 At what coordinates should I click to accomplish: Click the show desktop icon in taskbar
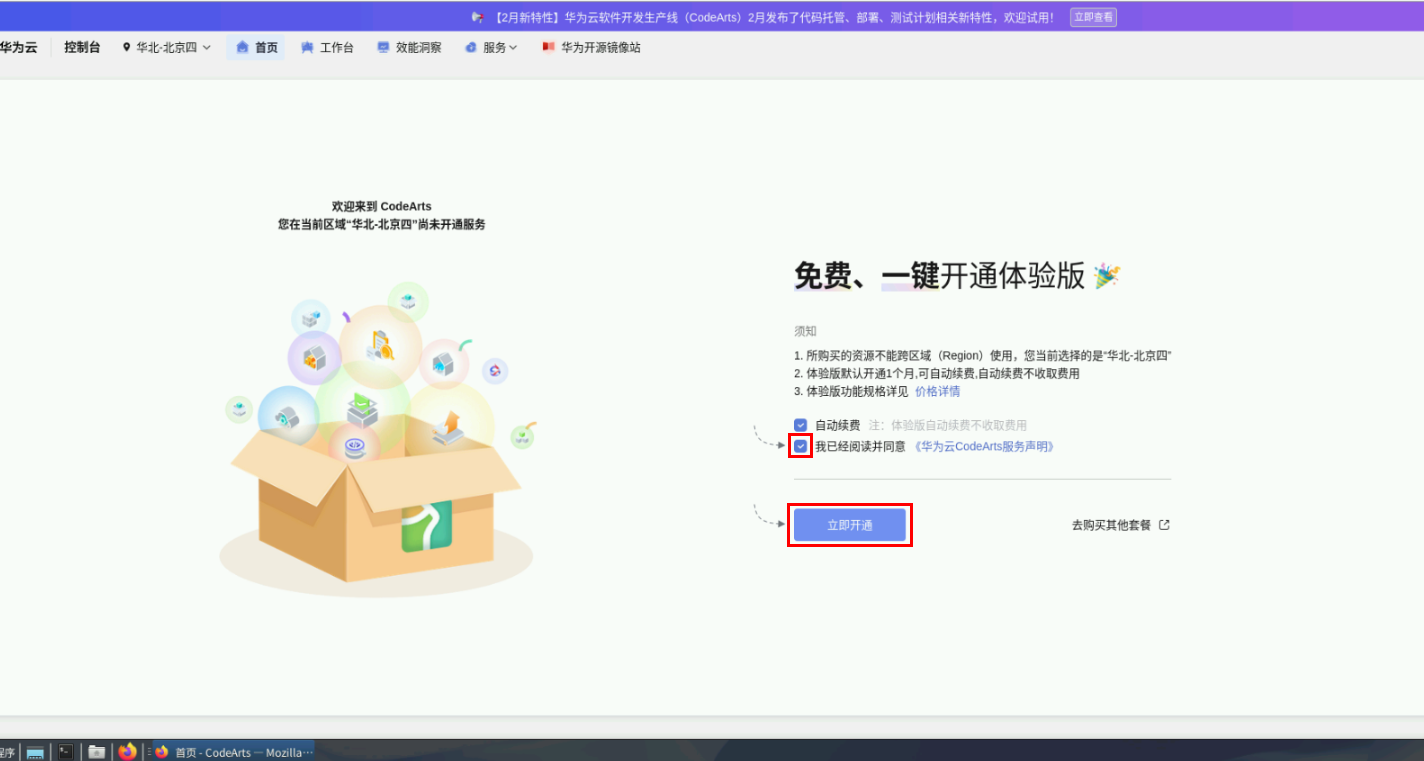click(35, 752)
